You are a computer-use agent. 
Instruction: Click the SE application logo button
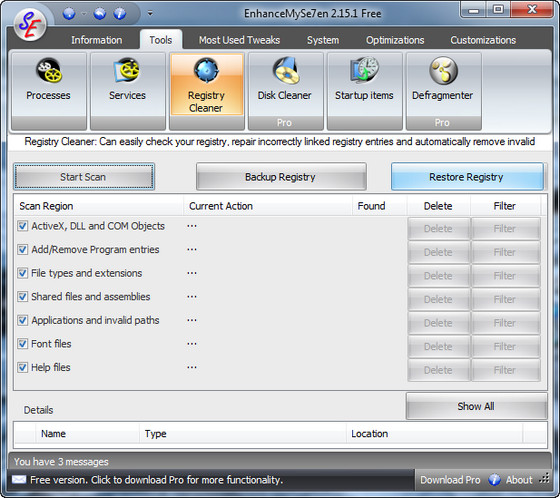pos(30,25)
